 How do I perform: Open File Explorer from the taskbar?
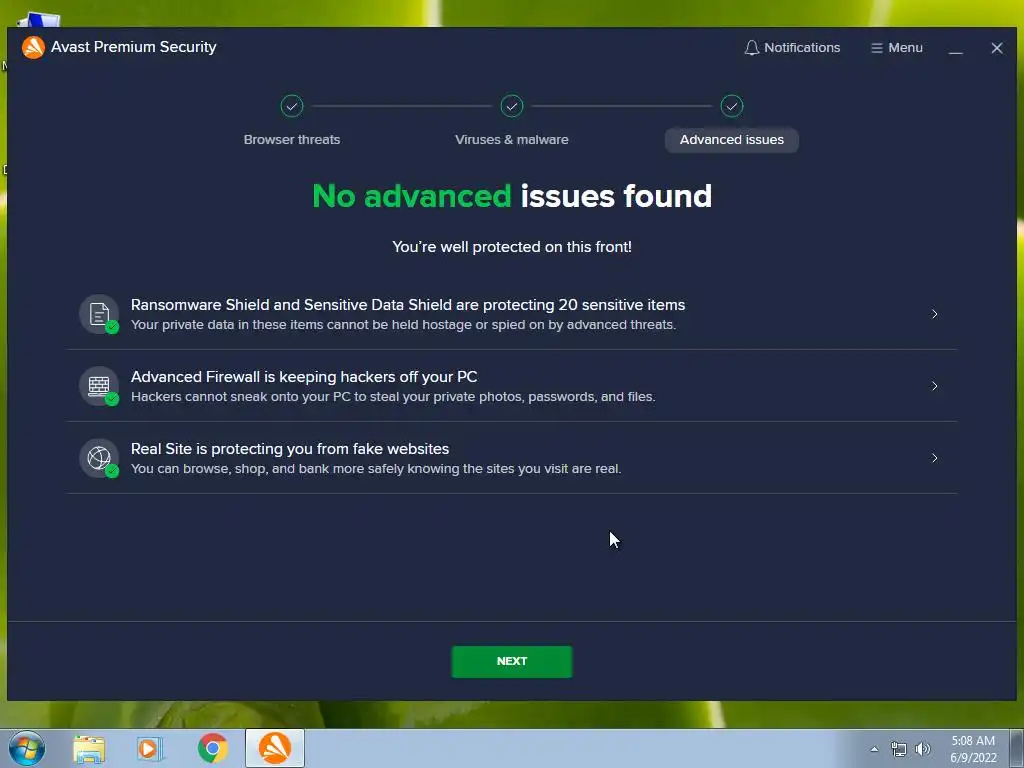89,749
